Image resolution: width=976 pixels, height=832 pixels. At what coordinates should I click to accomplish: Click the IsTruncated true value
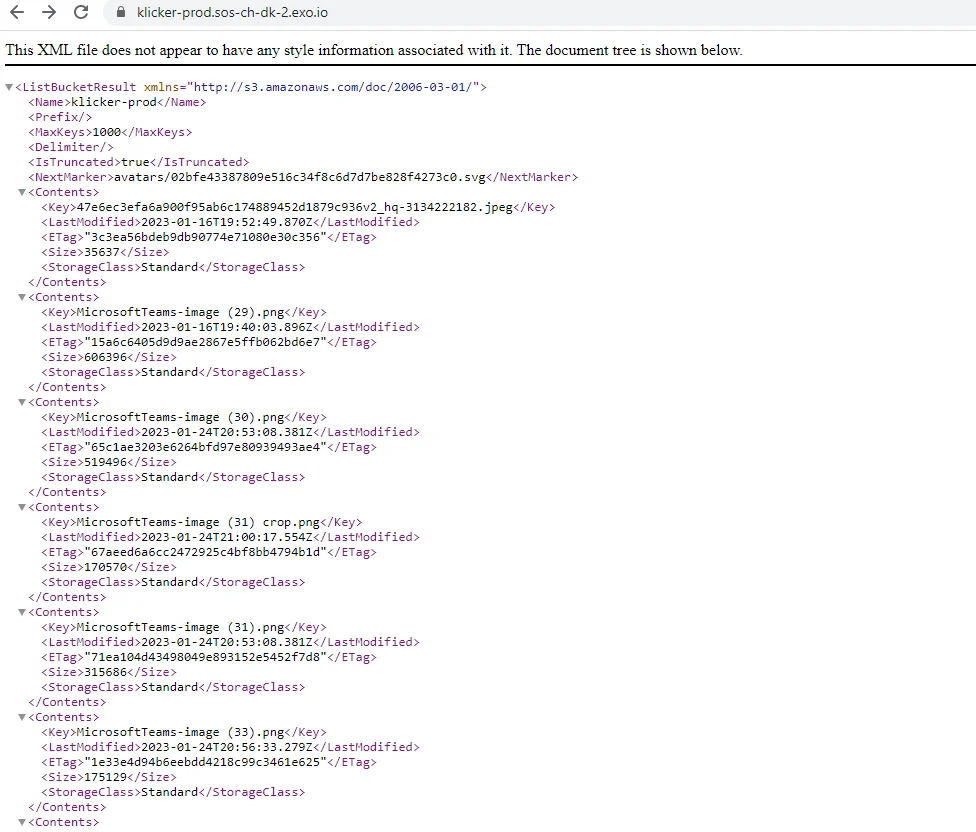136,162
